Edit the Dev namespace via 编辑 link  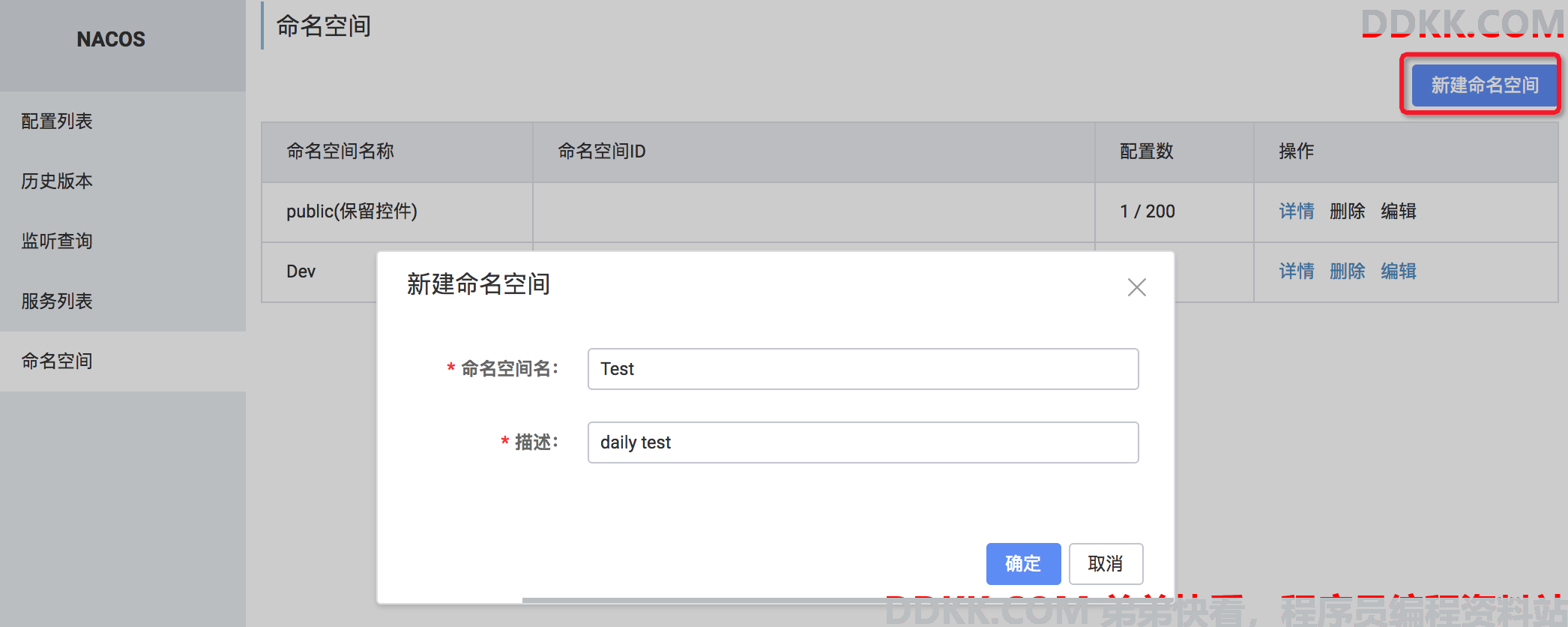pos(1399,271)
